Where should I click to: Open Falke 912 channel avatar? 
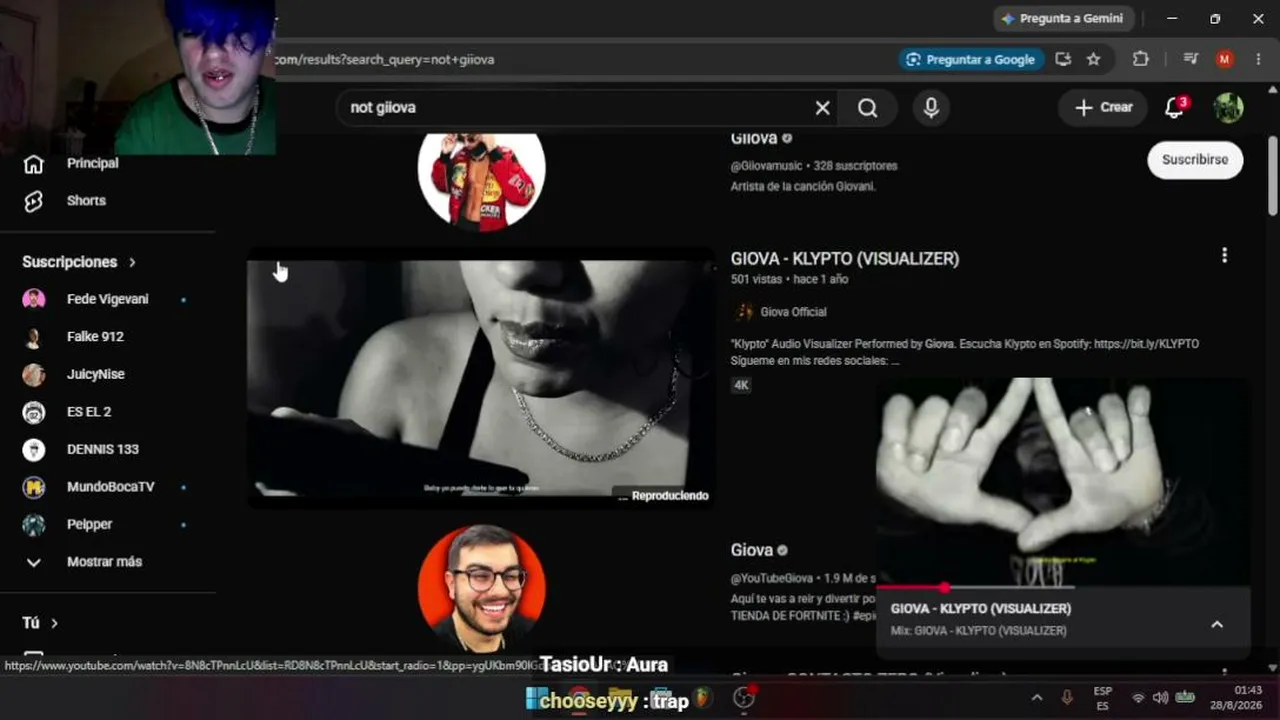click(34, 337)
